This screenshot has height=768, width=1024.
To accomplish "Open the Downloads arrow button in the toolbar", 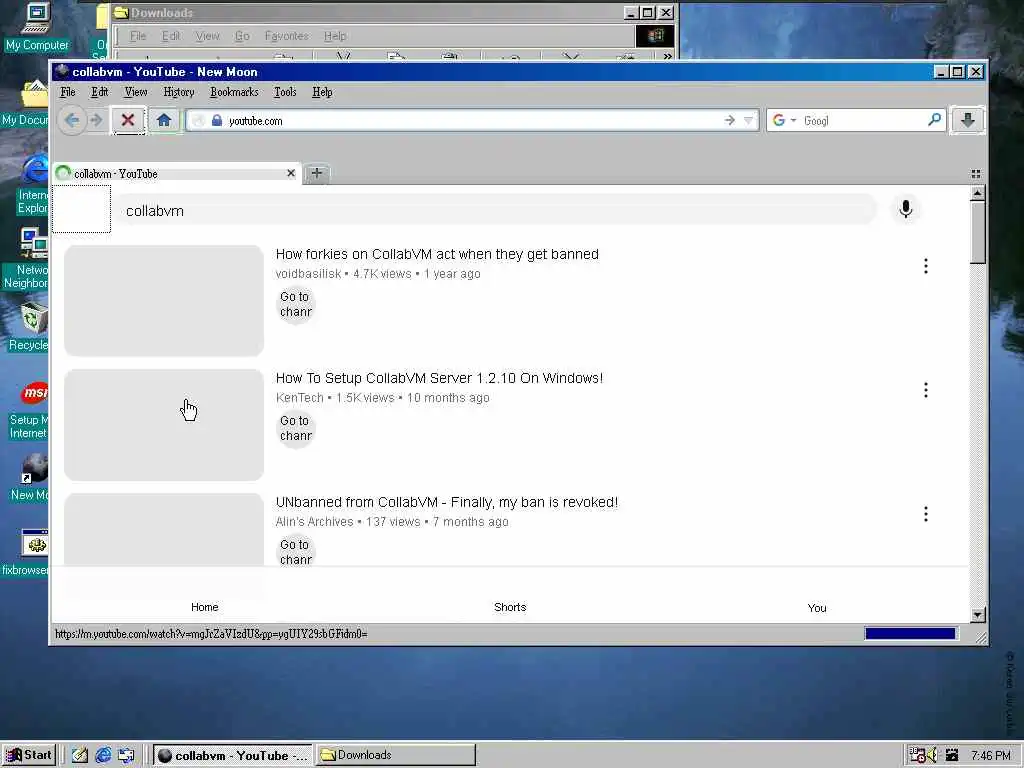I will (x=967, y=120).
